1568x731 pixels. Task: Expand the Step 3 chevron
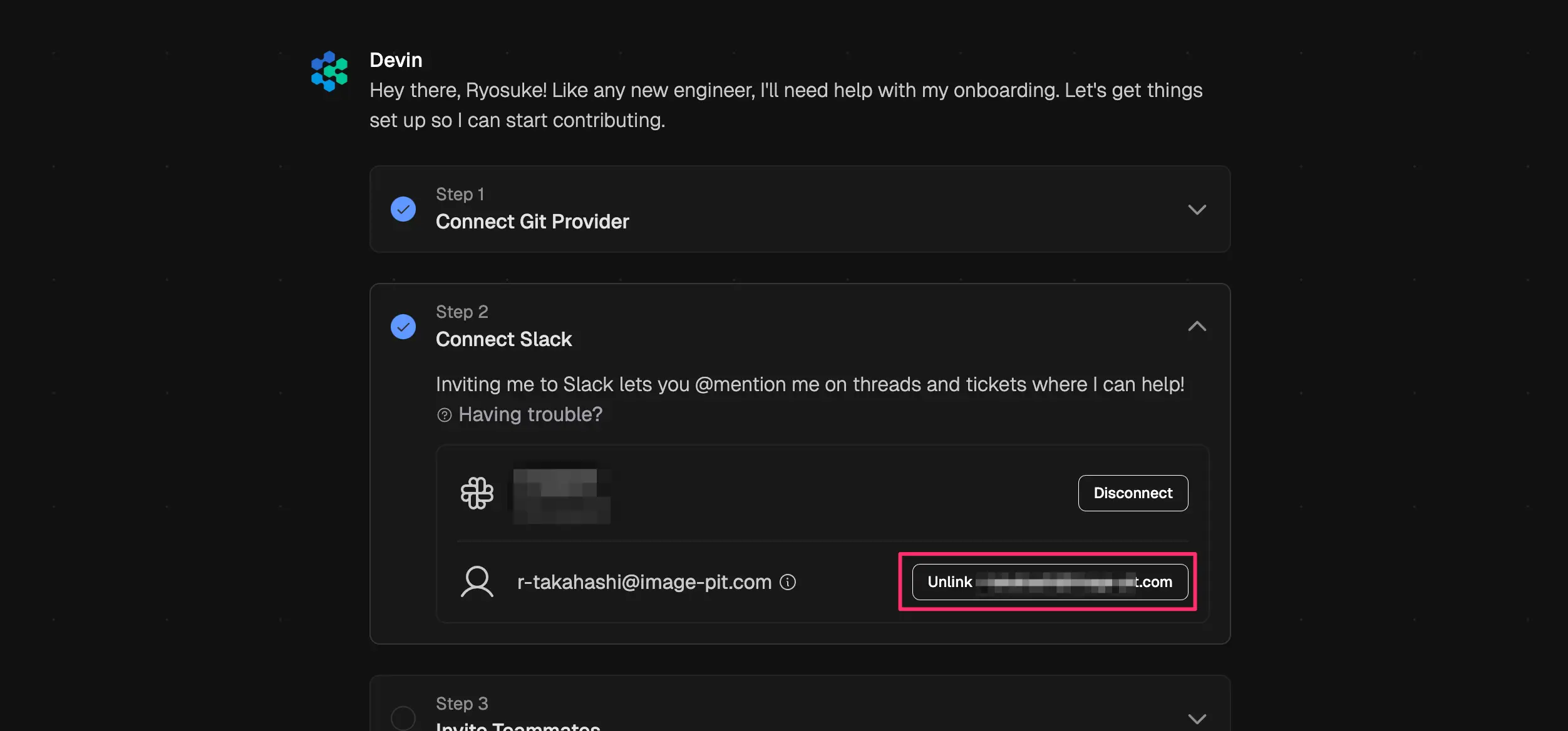click(1197, 718)
